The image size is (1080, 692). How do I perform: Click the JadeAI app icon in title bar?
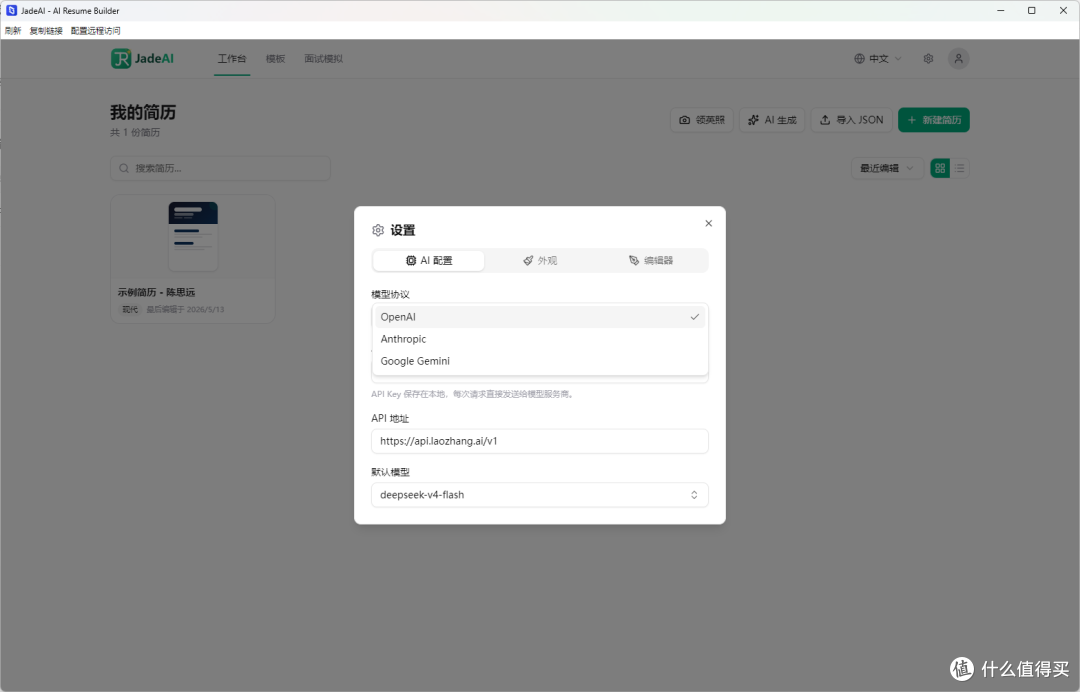click(x=11, y=10)
